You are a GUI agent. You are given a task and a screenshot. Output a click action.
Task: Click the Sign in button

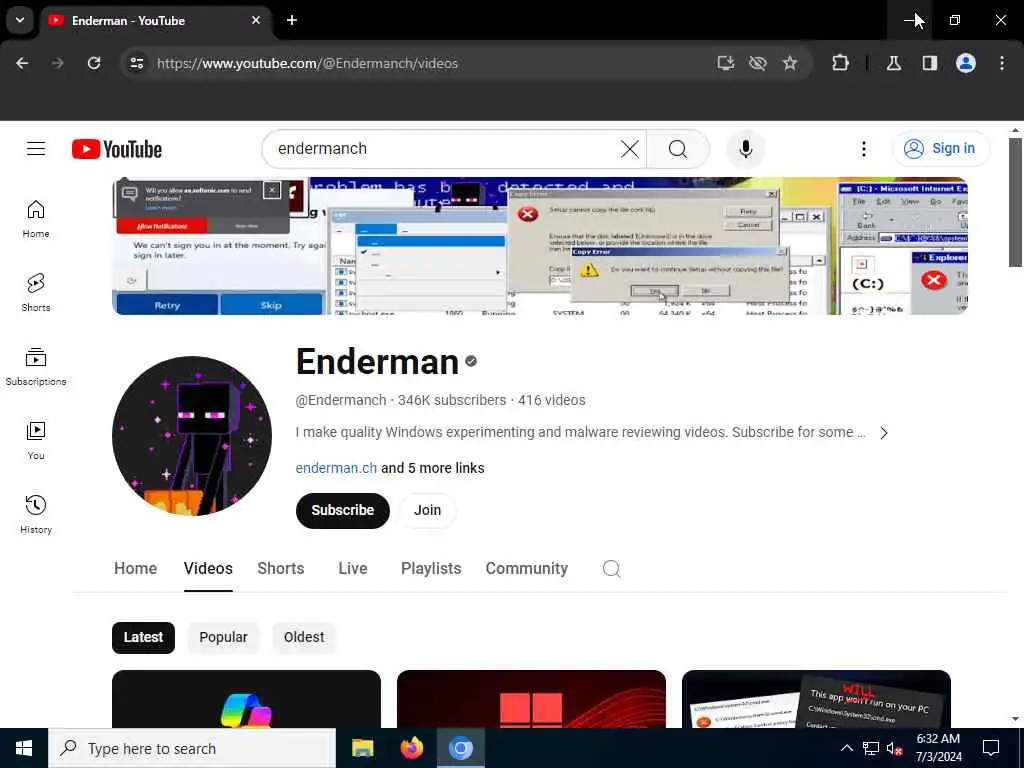coord(941,149)
